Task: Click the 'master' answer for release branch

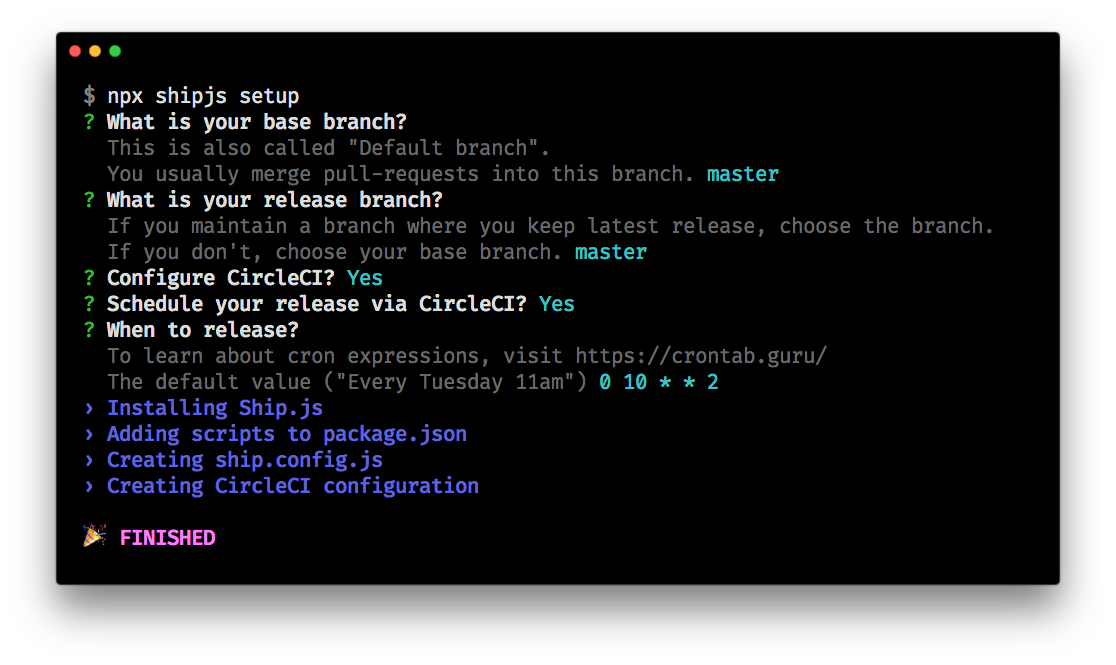Action: click(611, 252)
